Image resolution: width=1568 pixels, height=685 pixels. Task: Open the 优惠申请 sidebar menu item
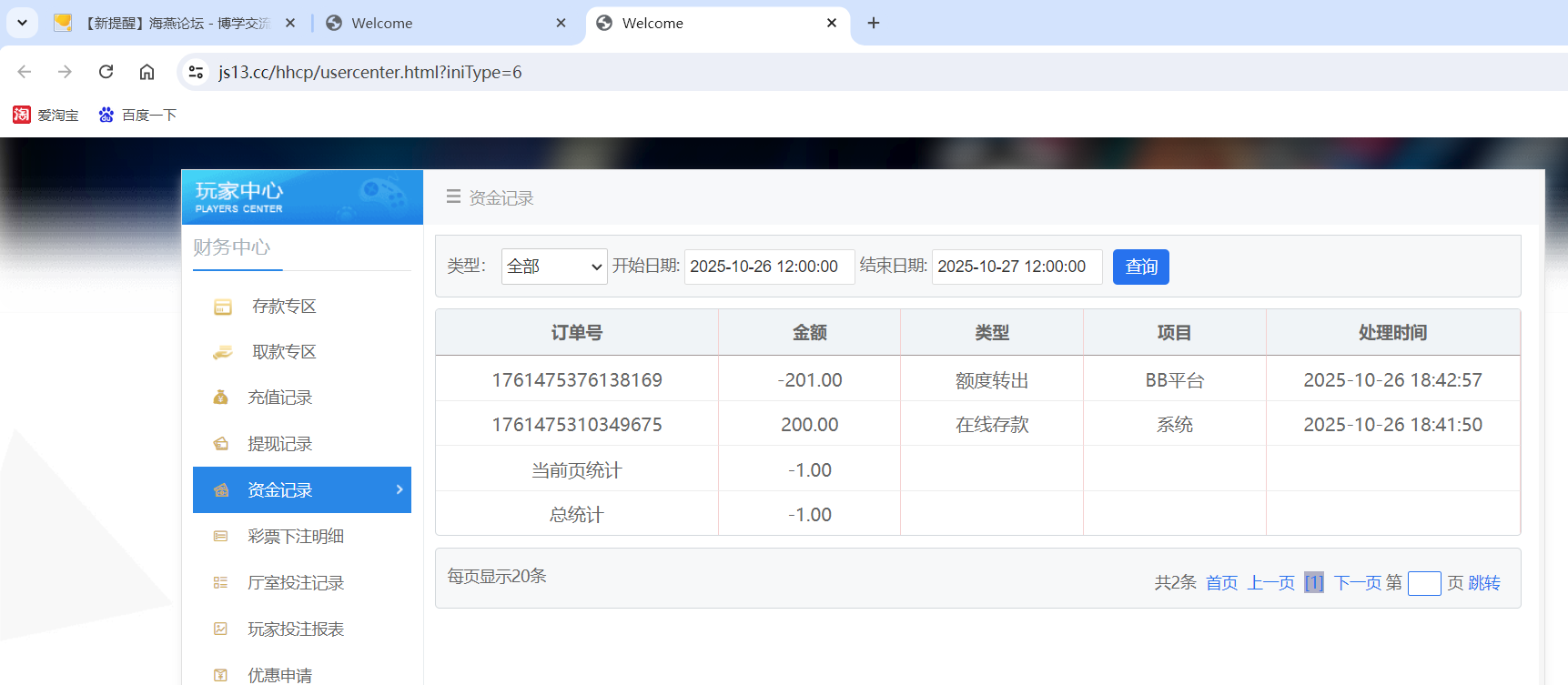click(x=279, y=675)
